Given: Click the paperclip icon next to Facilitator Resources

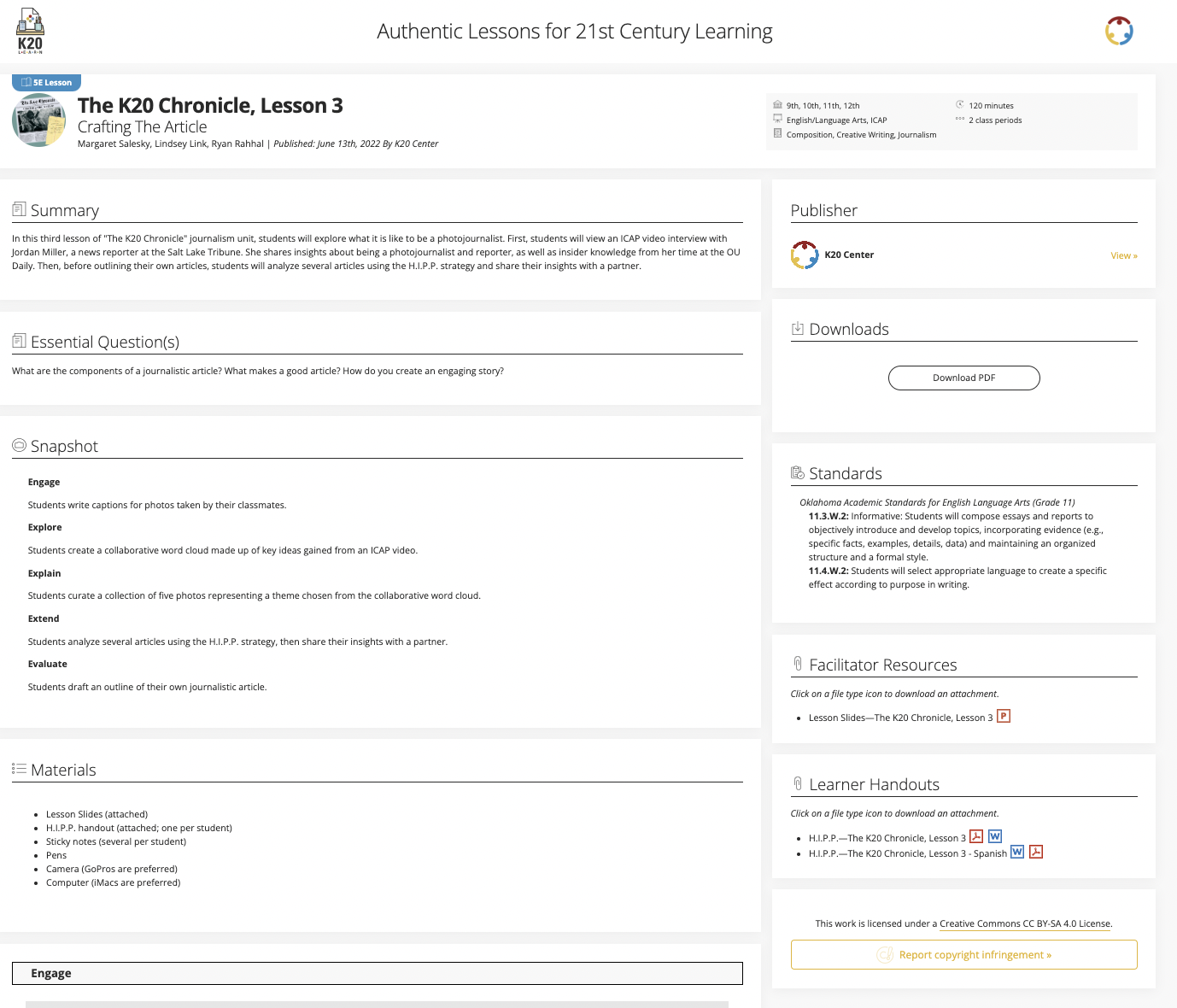Looking at the screenshot, I should (799, 663).
